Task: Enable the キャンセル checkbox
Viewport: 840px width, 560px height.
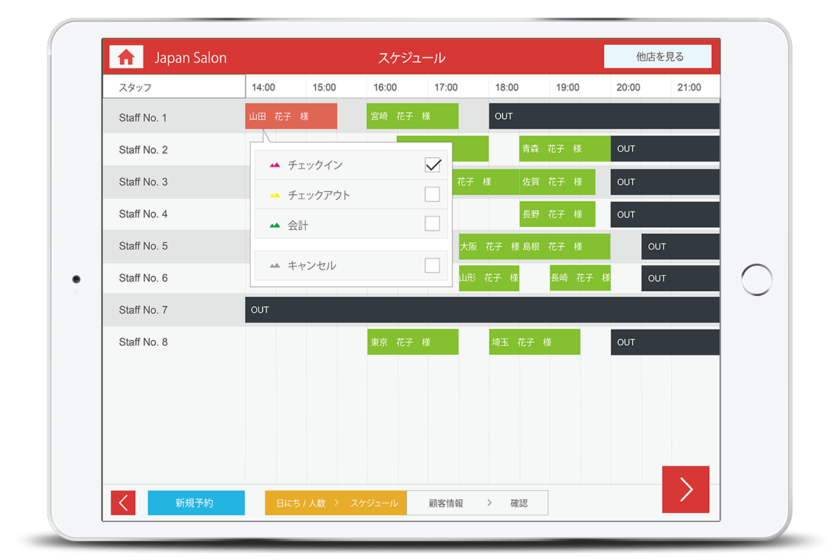Action: point(432,266)
